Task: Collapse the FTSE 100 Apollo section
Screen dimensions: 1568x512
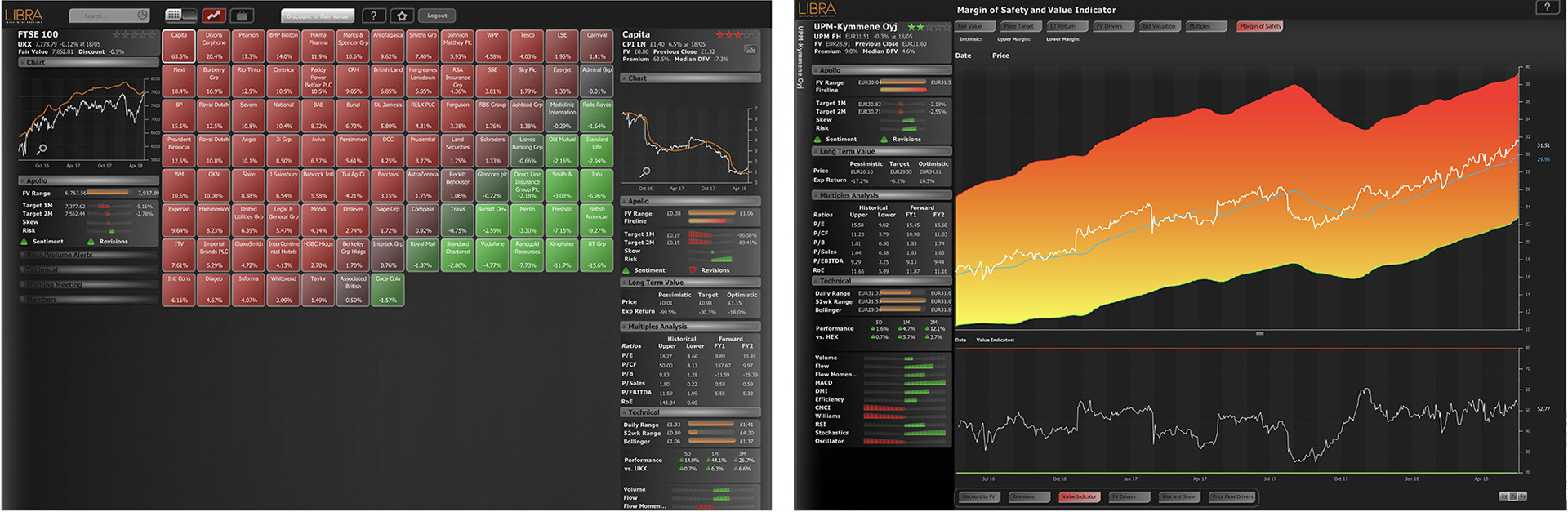Action: (x=89, y=180)
